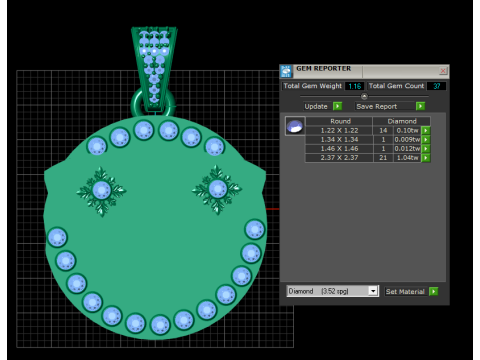480x360 pixels.
Task: Collapse panel using the round divider handle
Action: (x=364, y=96)
